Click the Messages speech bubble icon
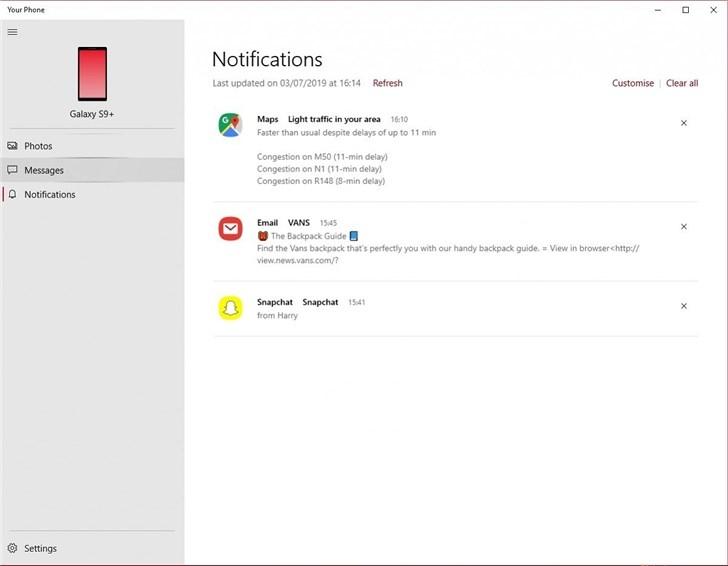The width and height of the screenshot is (728, 566). (13, 170)
